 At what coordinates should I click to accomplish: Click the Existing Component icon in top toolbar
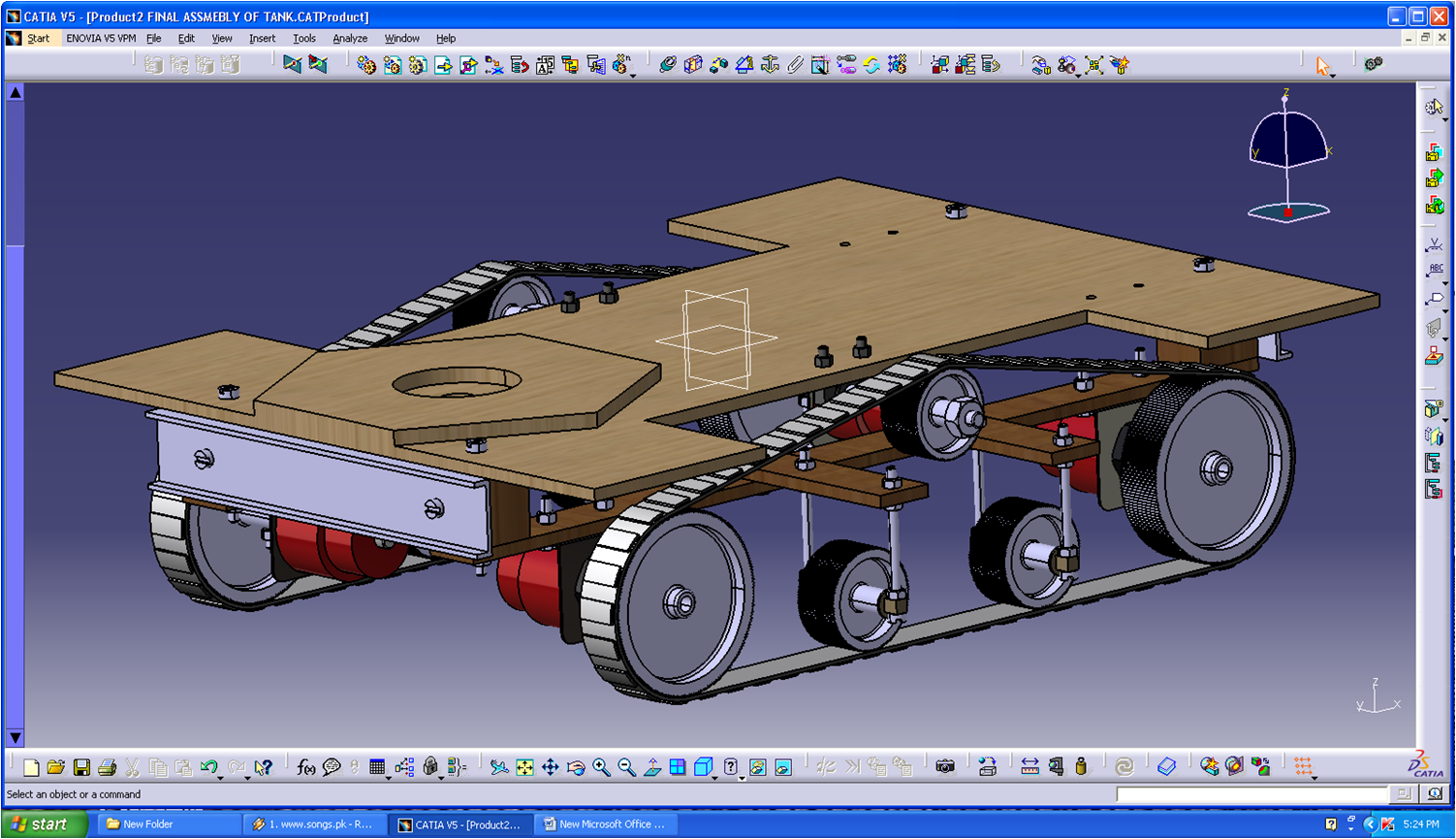(443, 65)
